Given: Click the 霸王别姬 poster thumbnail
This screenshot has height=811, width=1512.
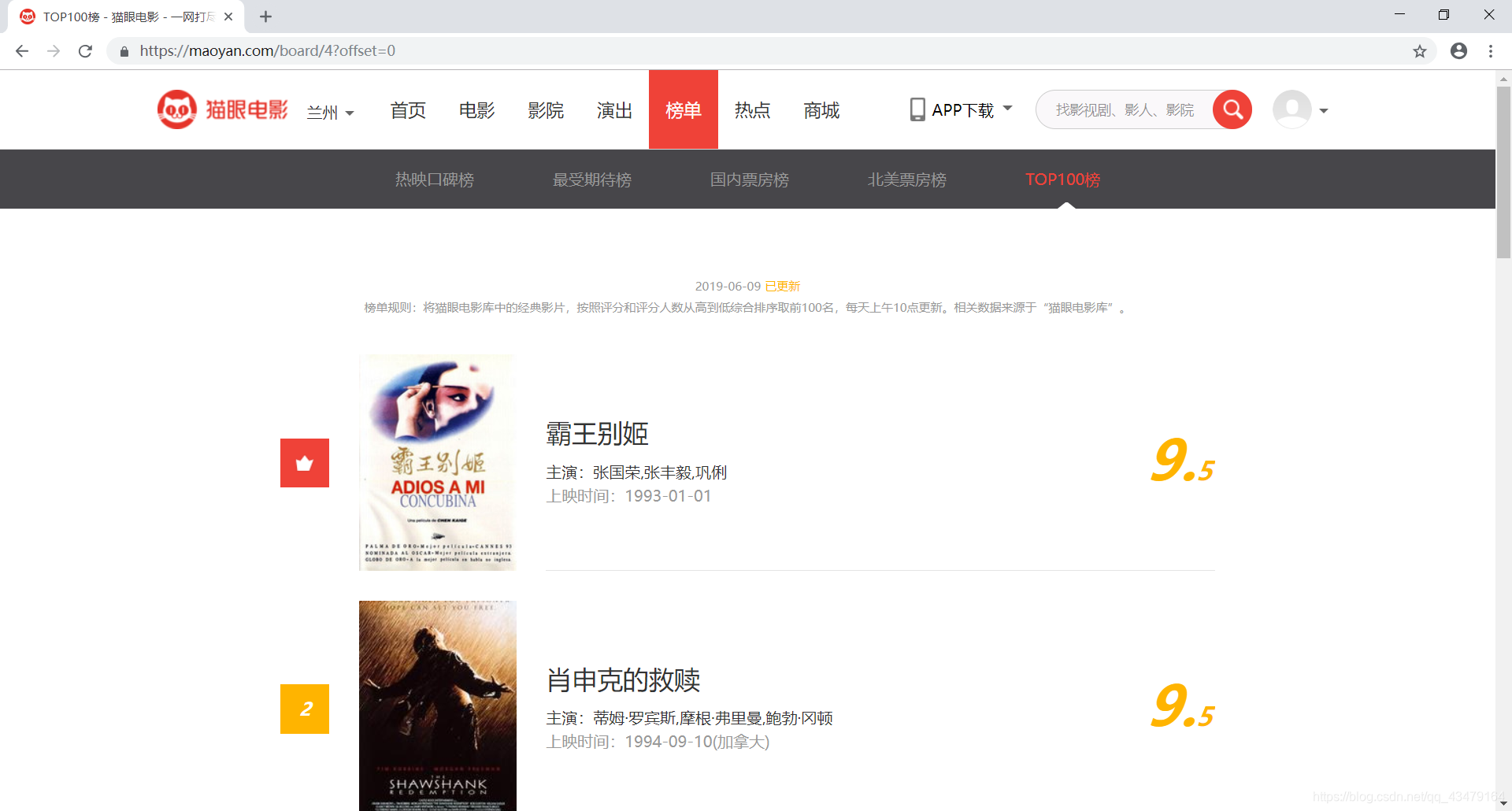Looking at the screenshot, I should 438,462.
